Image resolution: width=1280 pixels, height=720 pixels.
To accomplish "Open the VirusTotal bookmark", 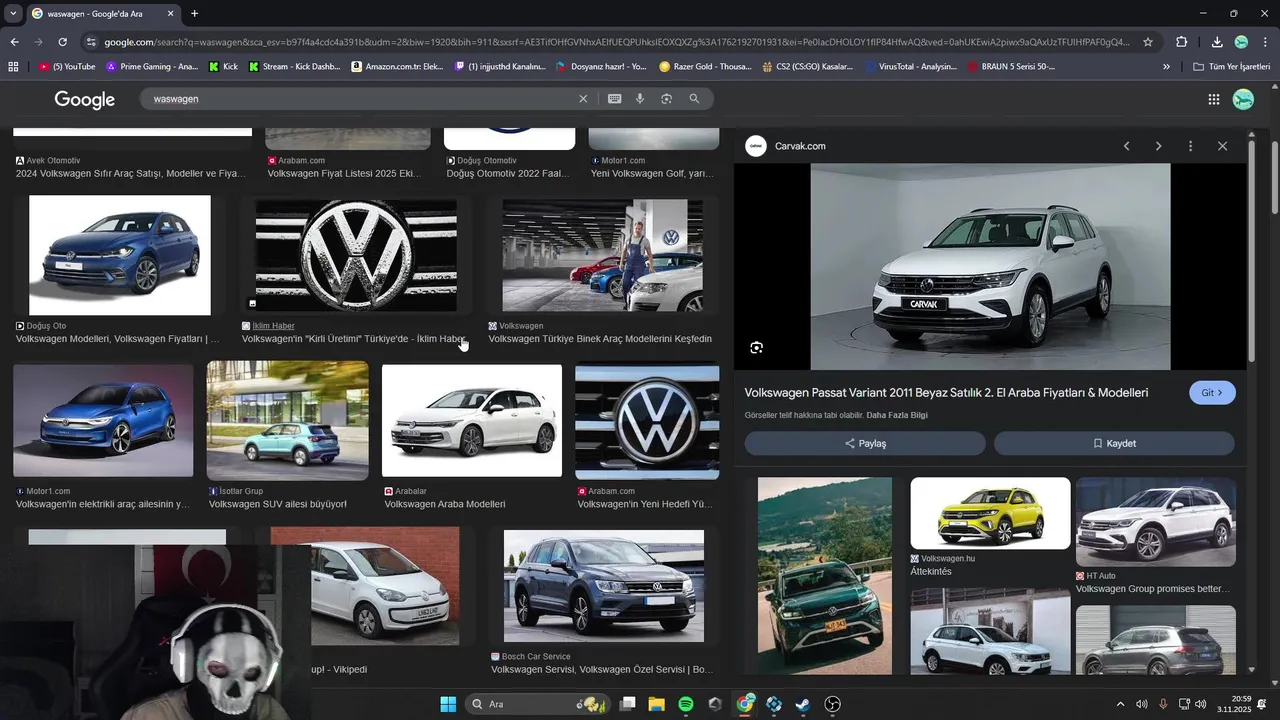I will (911, 67).
